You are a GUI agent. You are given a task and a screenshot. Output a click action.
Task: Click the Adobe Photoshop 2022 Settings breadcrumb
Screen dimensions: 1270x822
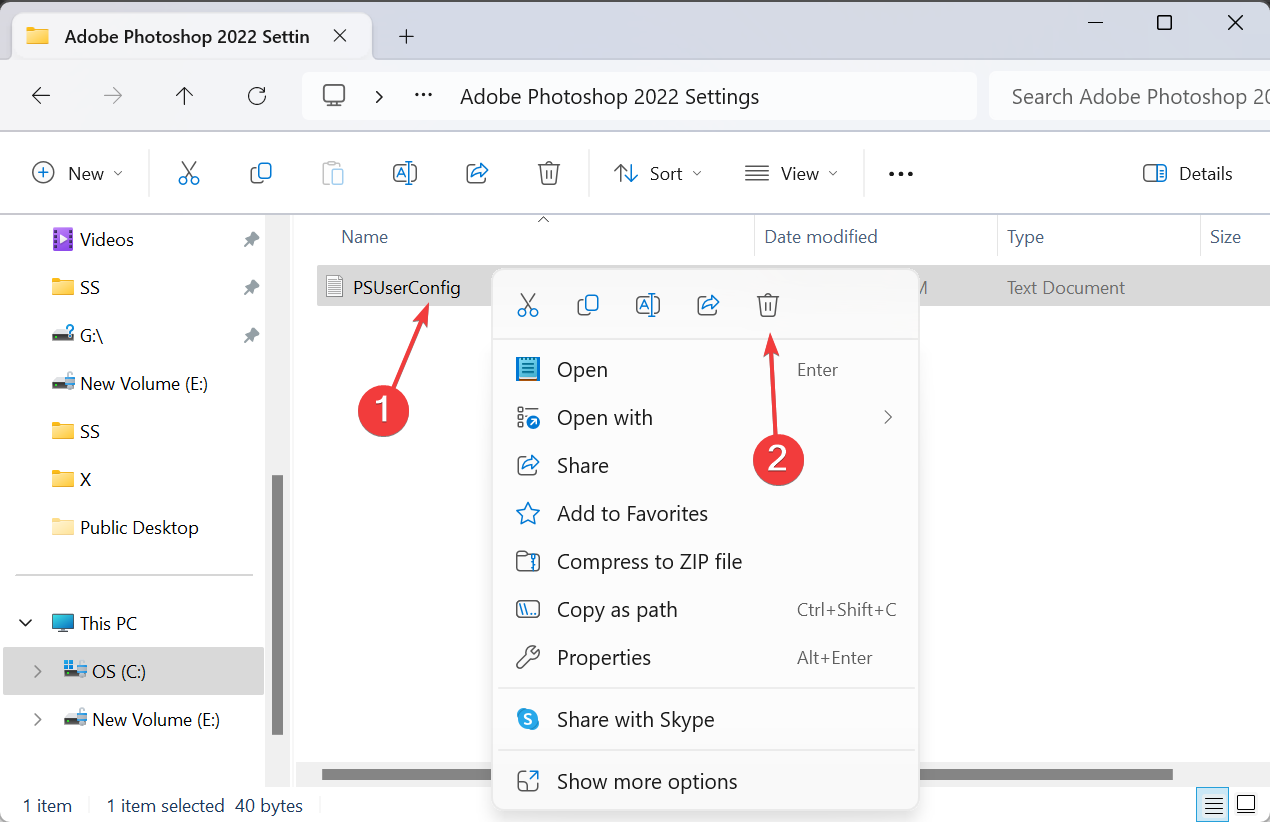[x=609, y=97]
